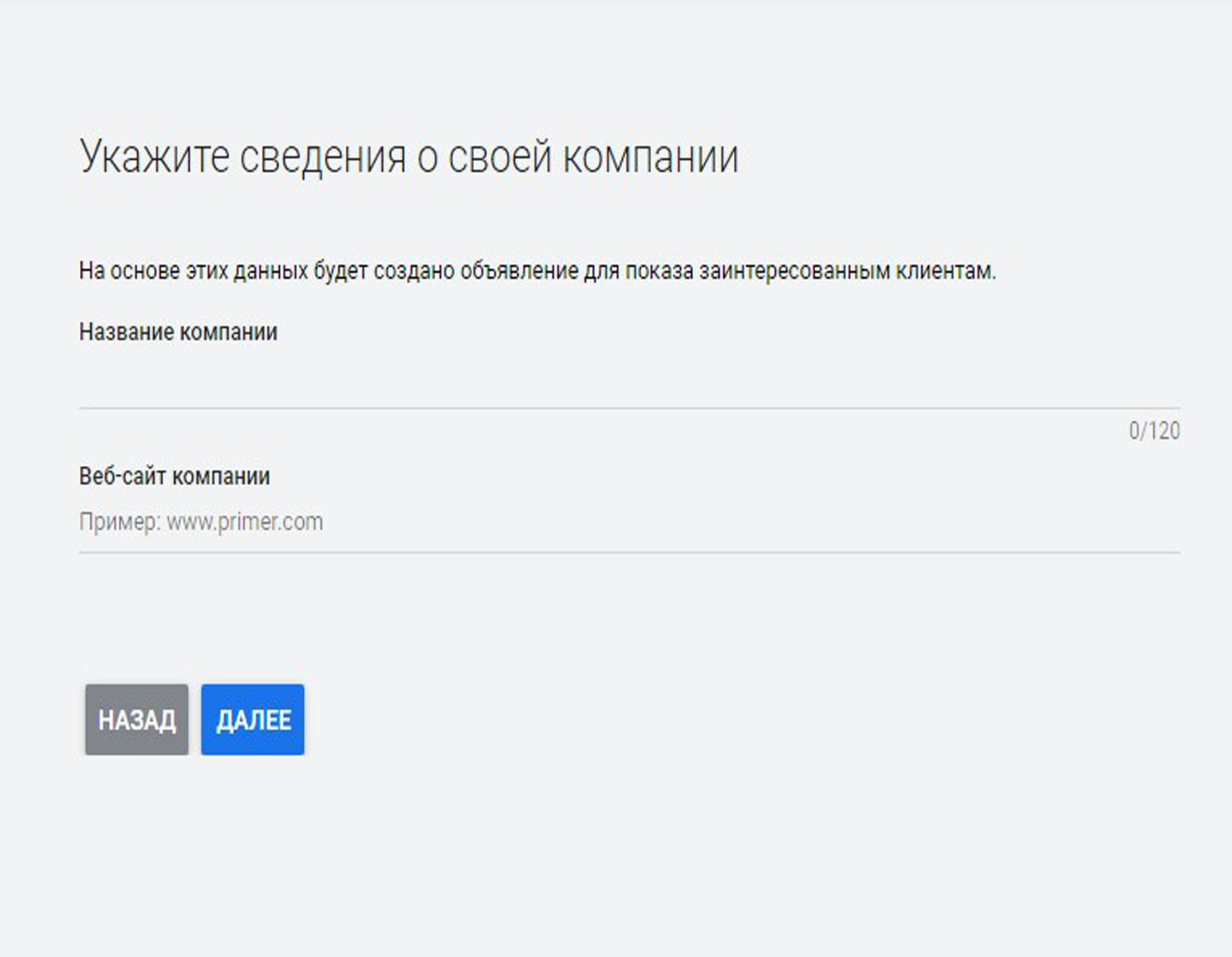Screen dimensions: 1232x957
Task: Click the 'Веб-сайт компании' field label
Action: 174,476
